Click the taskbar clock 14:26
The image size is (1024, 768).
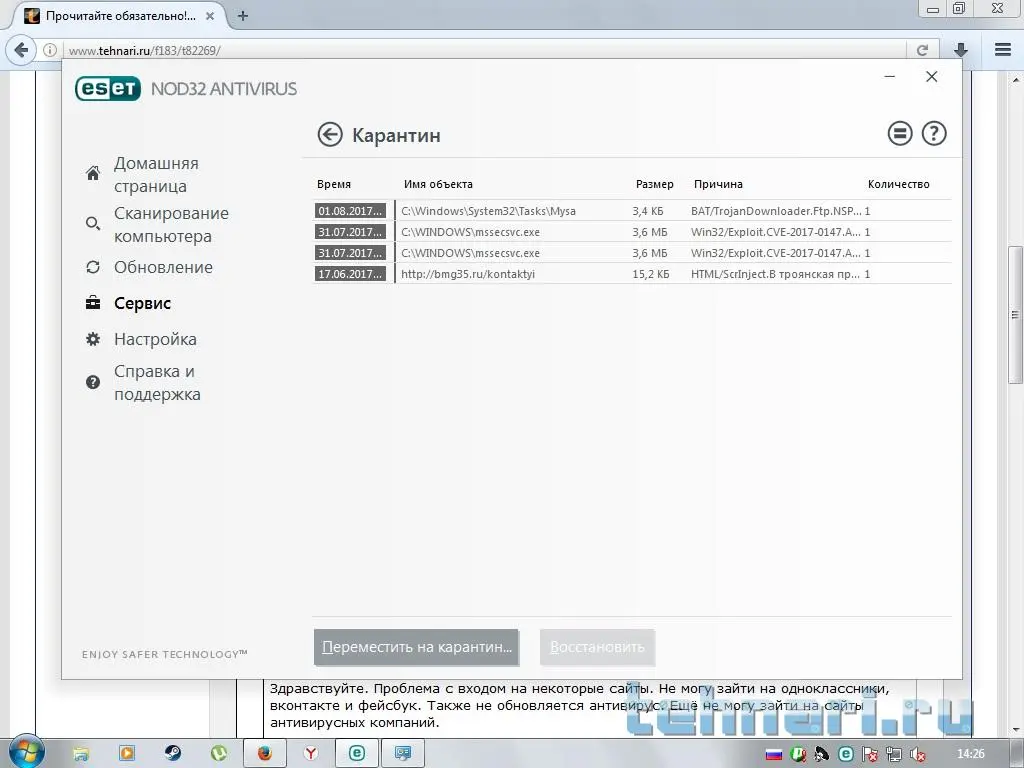tap(970, 754)
